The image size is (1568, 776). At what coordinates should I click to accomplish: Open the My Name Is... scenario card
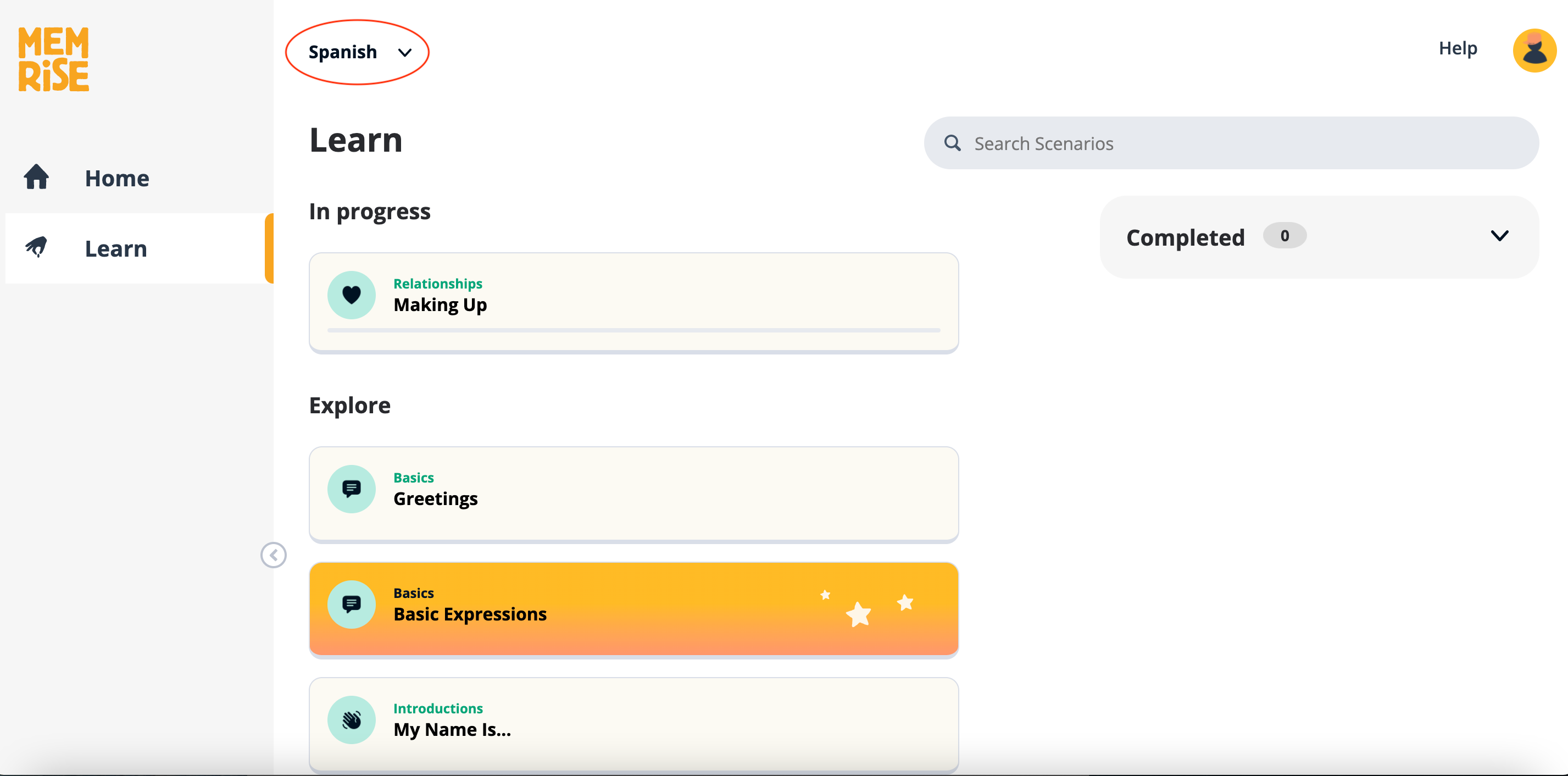633,724
